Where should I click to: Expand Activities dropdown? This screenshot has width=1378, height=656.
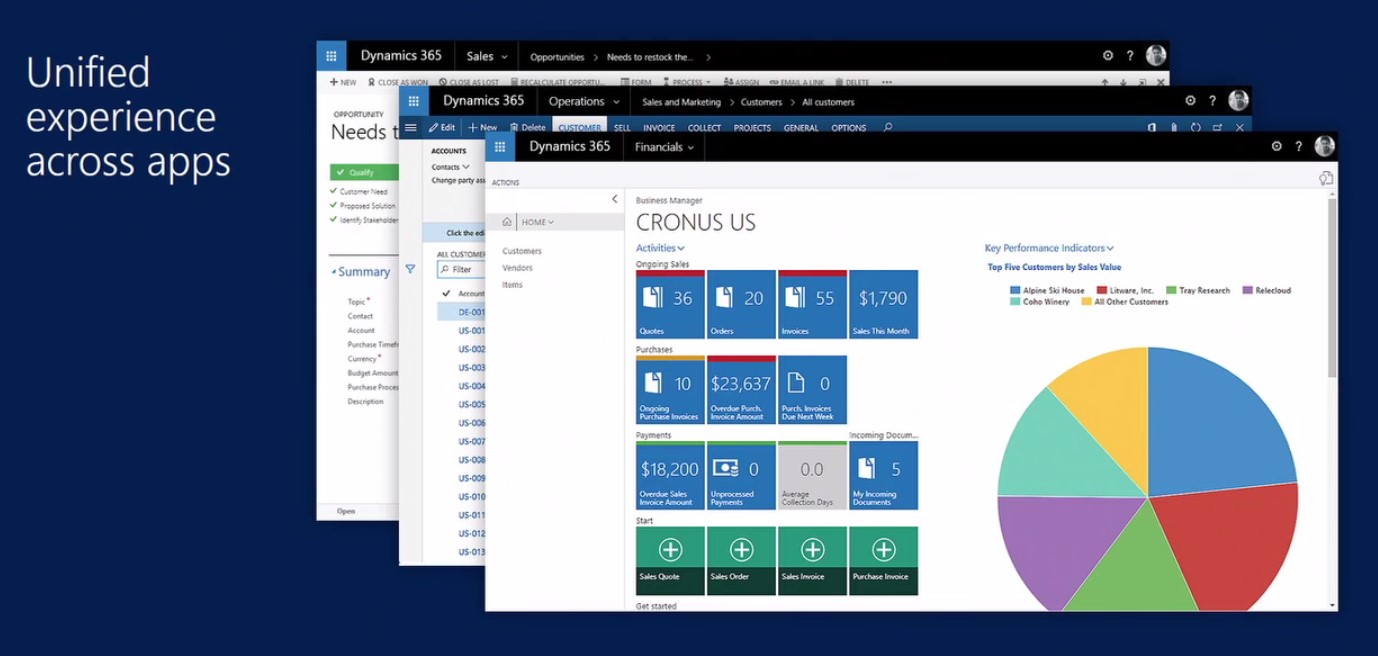coord(660,248)
